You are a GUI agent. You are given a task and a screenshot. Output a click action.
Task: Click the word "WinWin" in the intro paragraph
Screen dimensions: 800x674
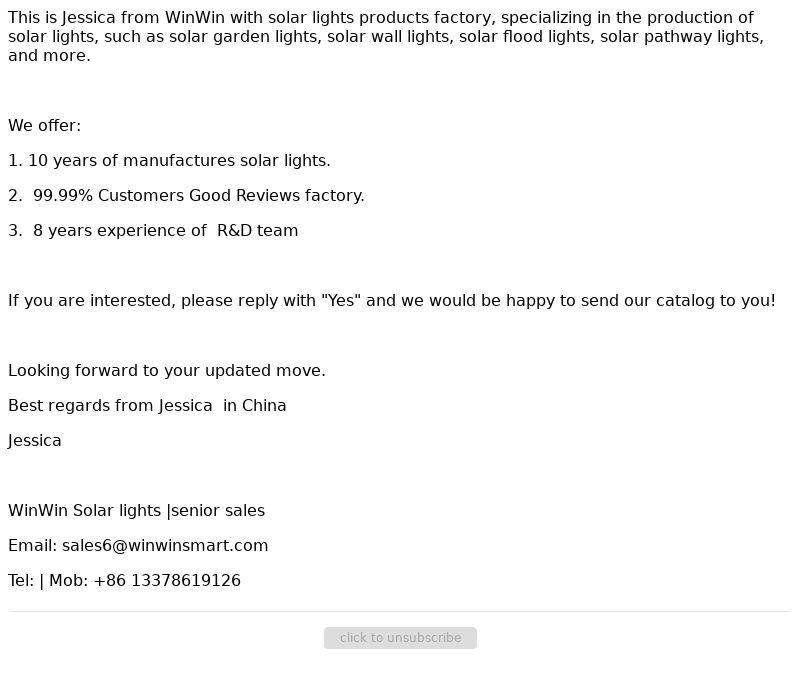click(194, 18)
